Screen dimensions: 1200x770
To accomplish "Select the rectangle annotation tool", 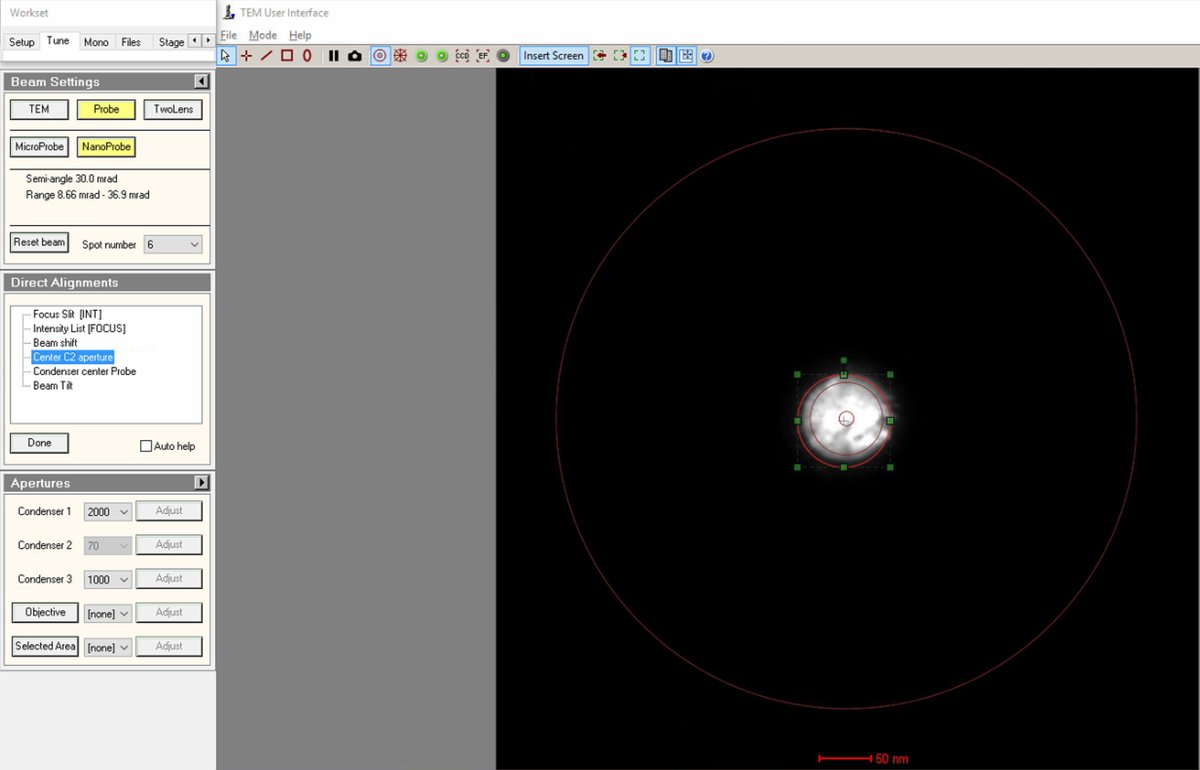I will (285, 56).
